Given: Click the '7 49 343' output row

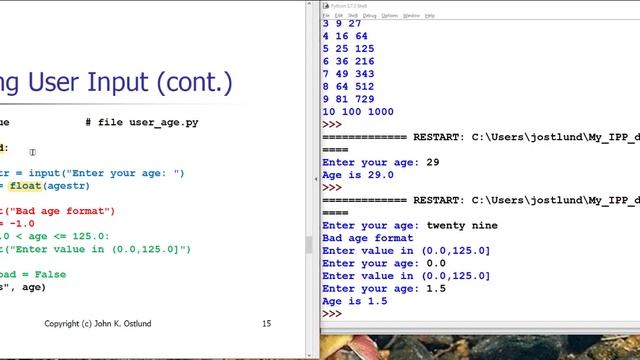Looking at the screenshot, I should 348,74.
